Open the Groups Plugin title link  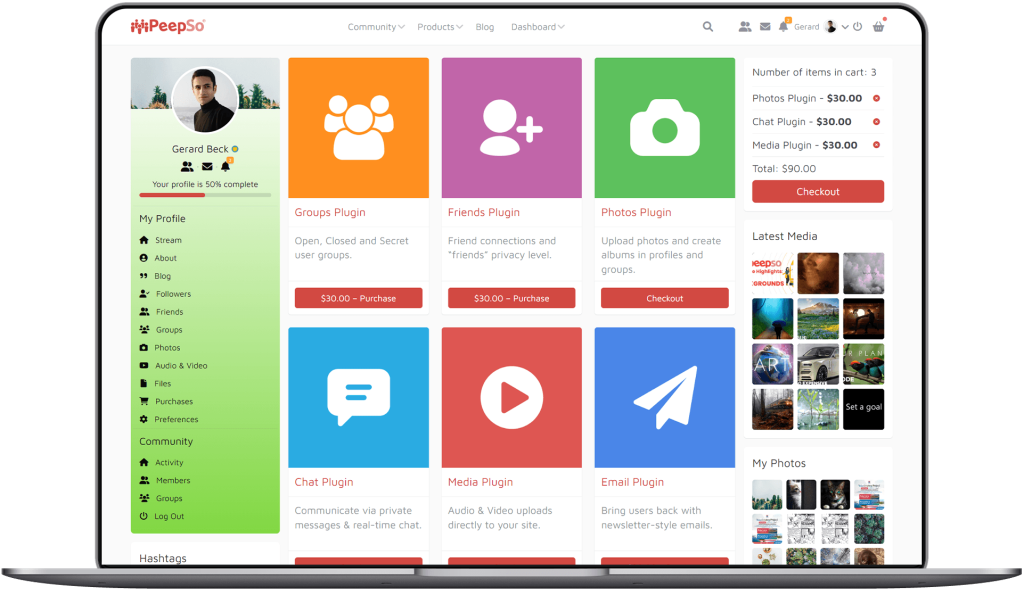(330, 212)
